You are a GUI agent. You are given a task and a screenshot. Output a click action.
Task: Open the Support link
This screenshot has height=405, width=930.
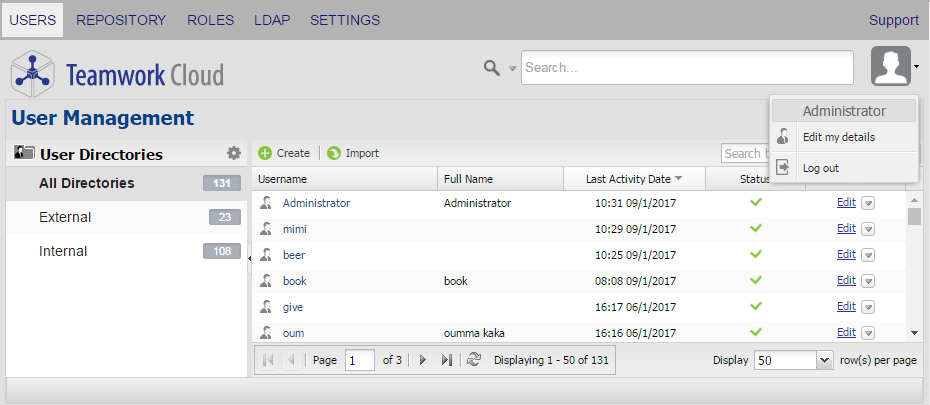[893, 20]
